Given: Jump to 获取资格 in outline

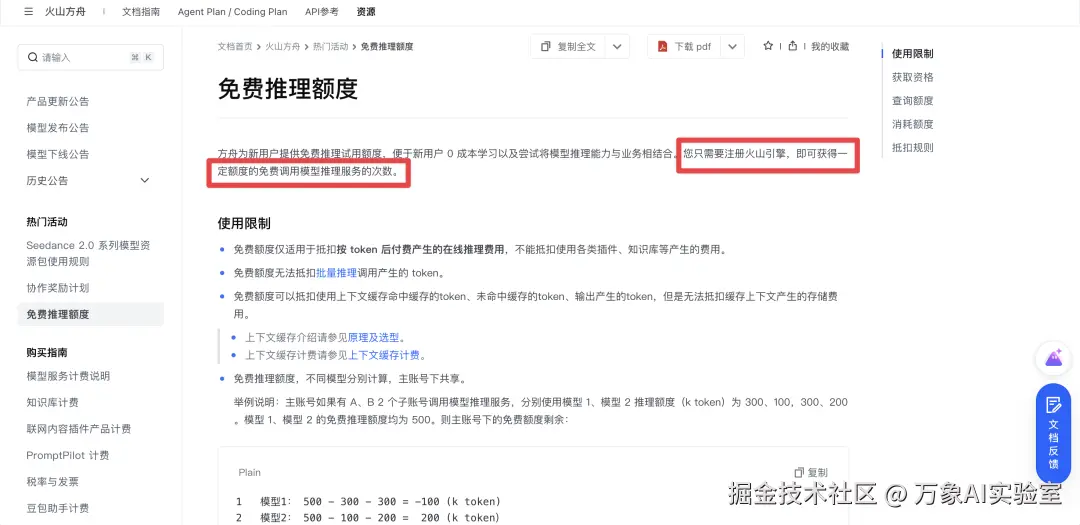Looking at the screenshot, I should (x=913, y=77).
